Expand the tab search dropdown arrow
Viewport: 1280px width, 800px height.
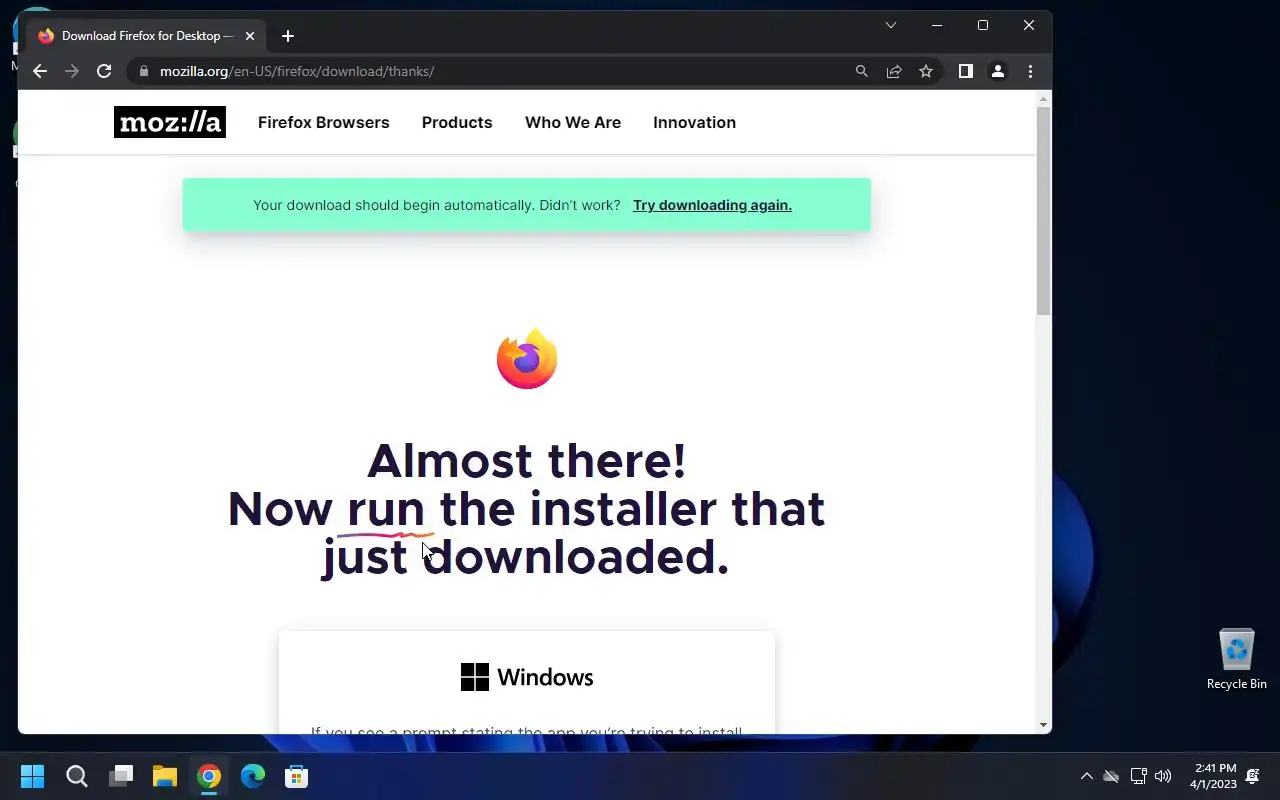[891, 25]
